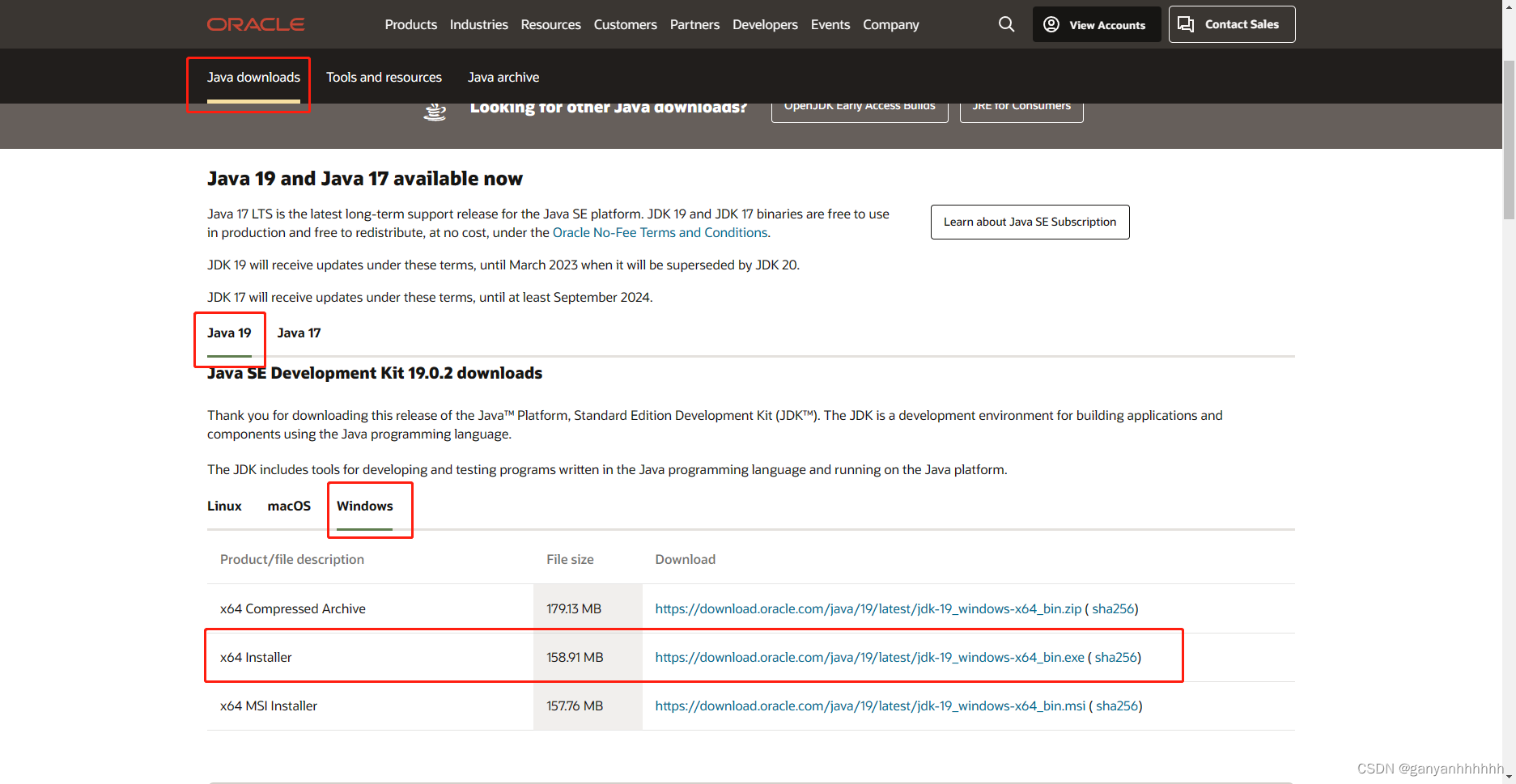Click the 'Product/file description' column header

click(292, 559)
